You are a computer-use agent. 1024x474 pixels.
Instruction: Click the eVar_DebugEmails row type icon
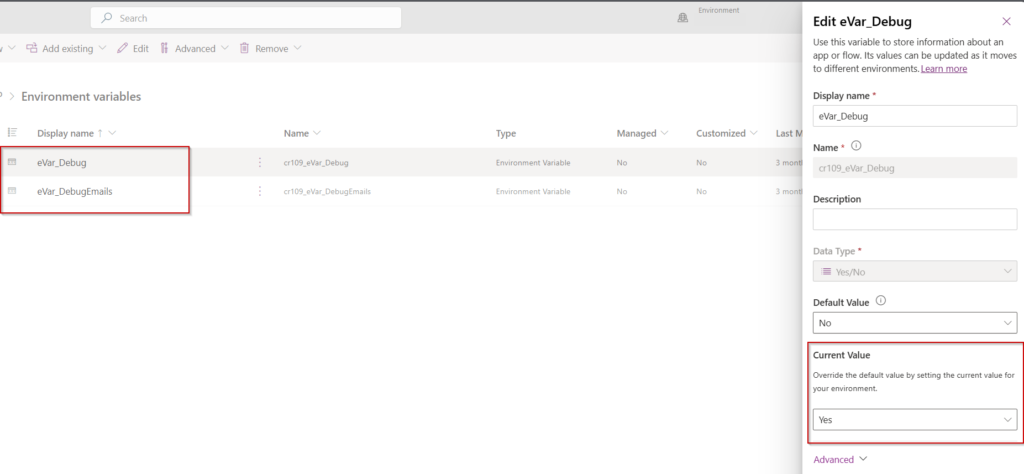13,191
